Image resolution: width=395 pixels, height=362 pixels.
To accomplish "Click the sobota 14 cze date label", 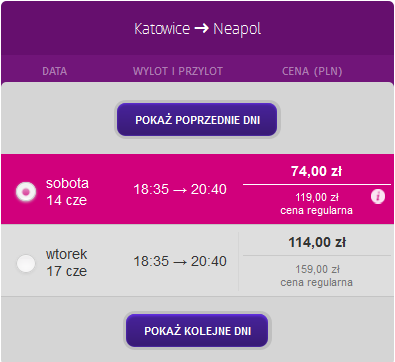I will coord(67,192).
